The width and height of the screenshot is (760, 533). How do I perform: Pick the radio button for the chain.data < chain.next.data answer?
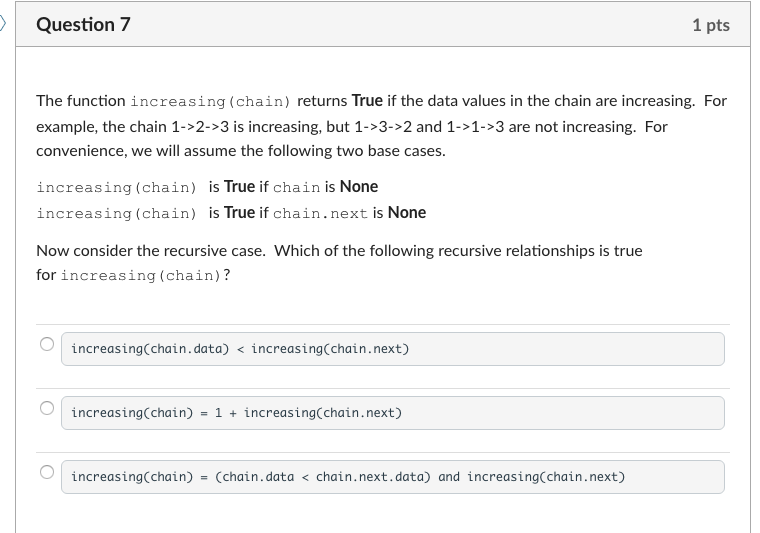click(46, 473)
